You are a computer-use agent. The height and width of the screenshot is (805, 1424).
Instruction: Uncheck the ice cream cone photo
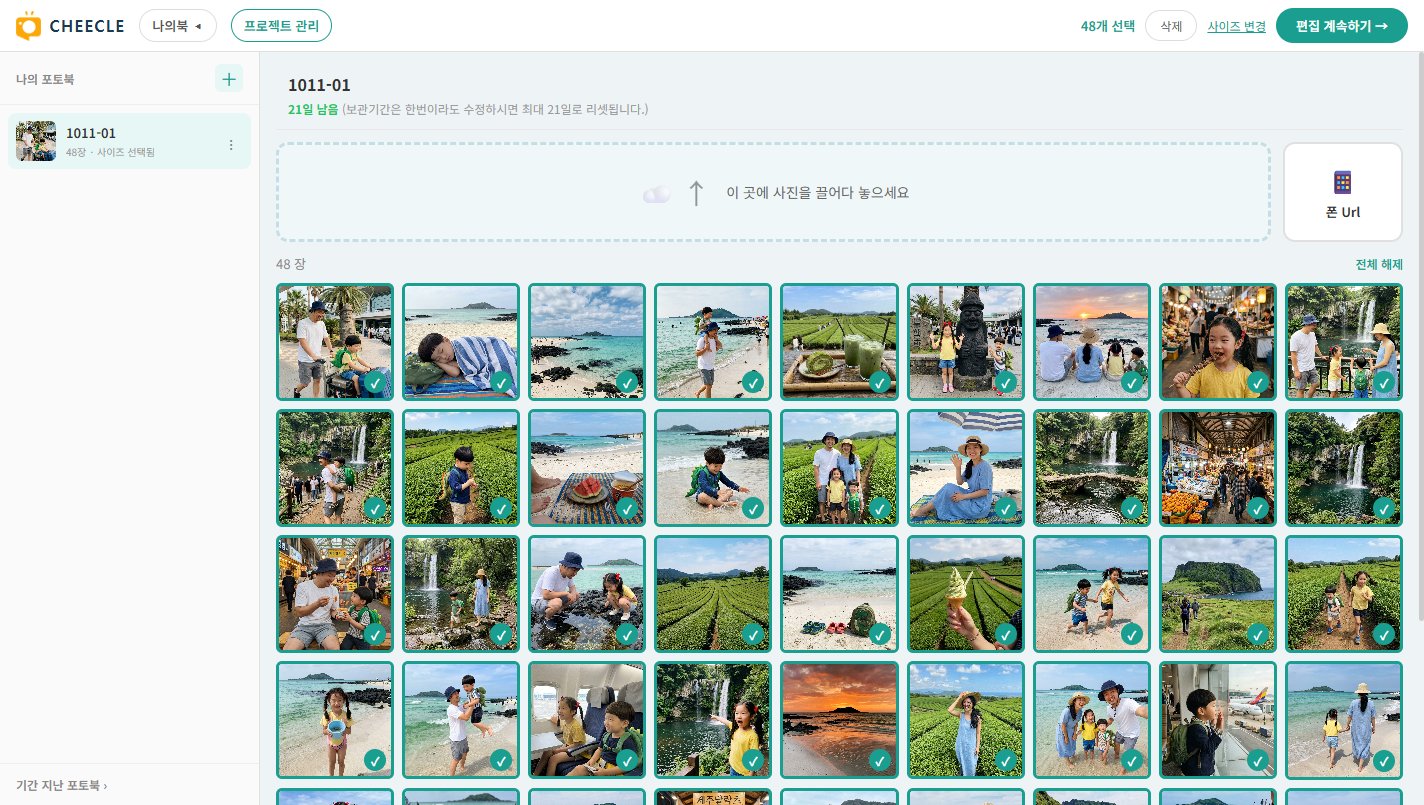[1005, 634]
